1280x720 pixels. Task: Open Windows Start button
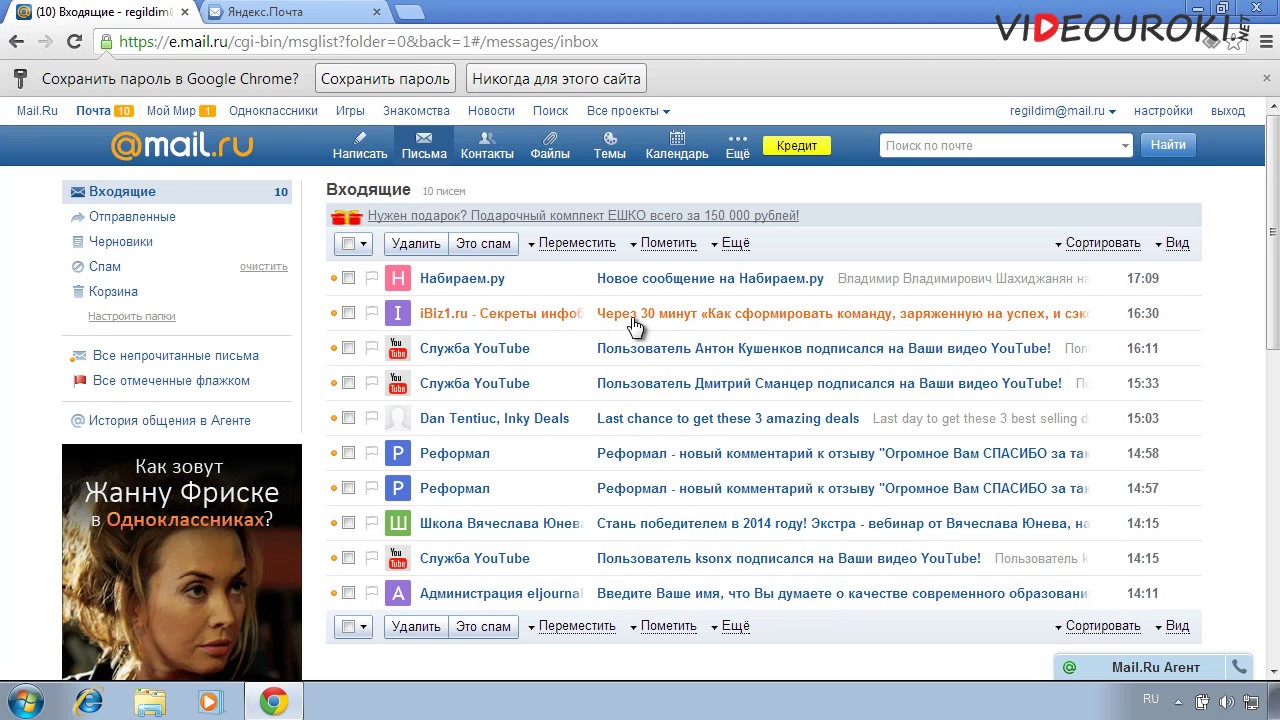[24, 701]
